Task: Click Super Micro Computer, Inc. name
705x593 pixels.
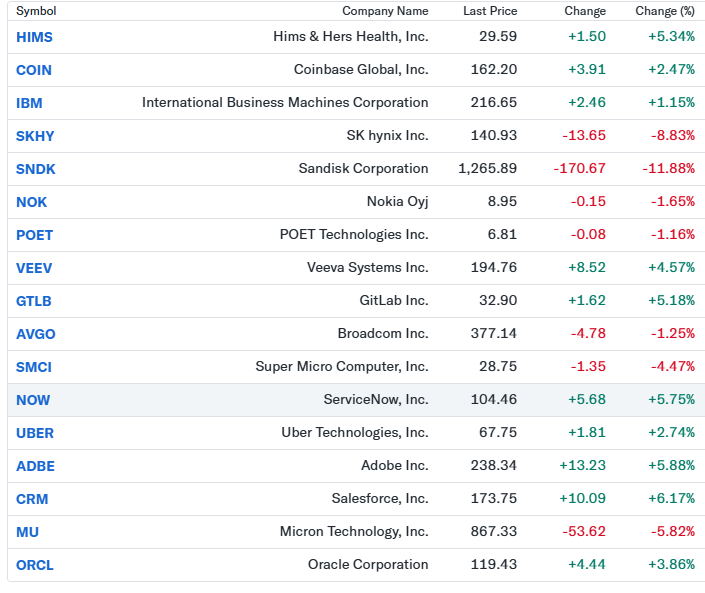Action: tap(342, 366)
